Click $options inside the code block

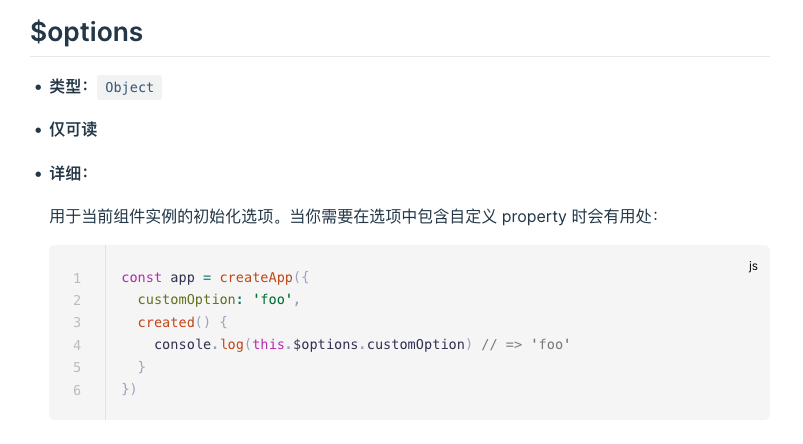pos(326,344)
